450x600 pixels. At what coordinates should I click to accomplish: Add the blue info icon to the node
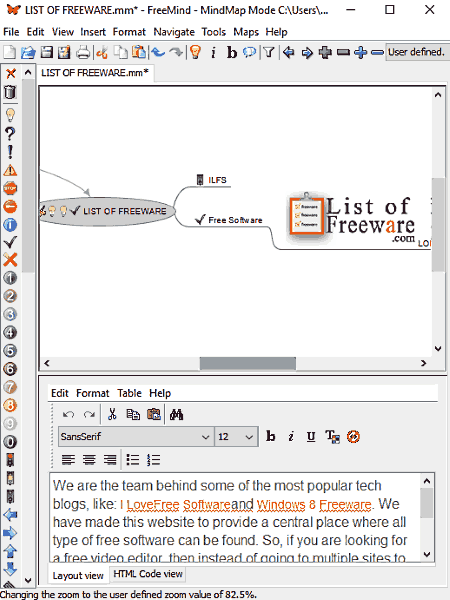coord(10,225)
